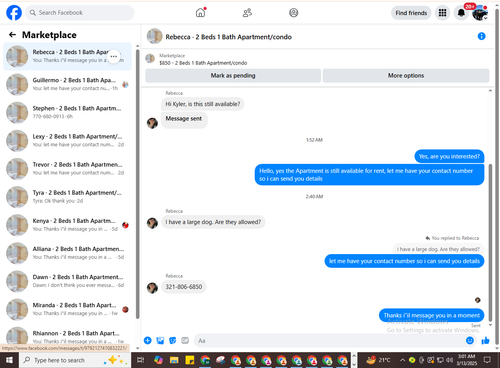
Task: Open the Miranda conversation
Action: point(67,309)
